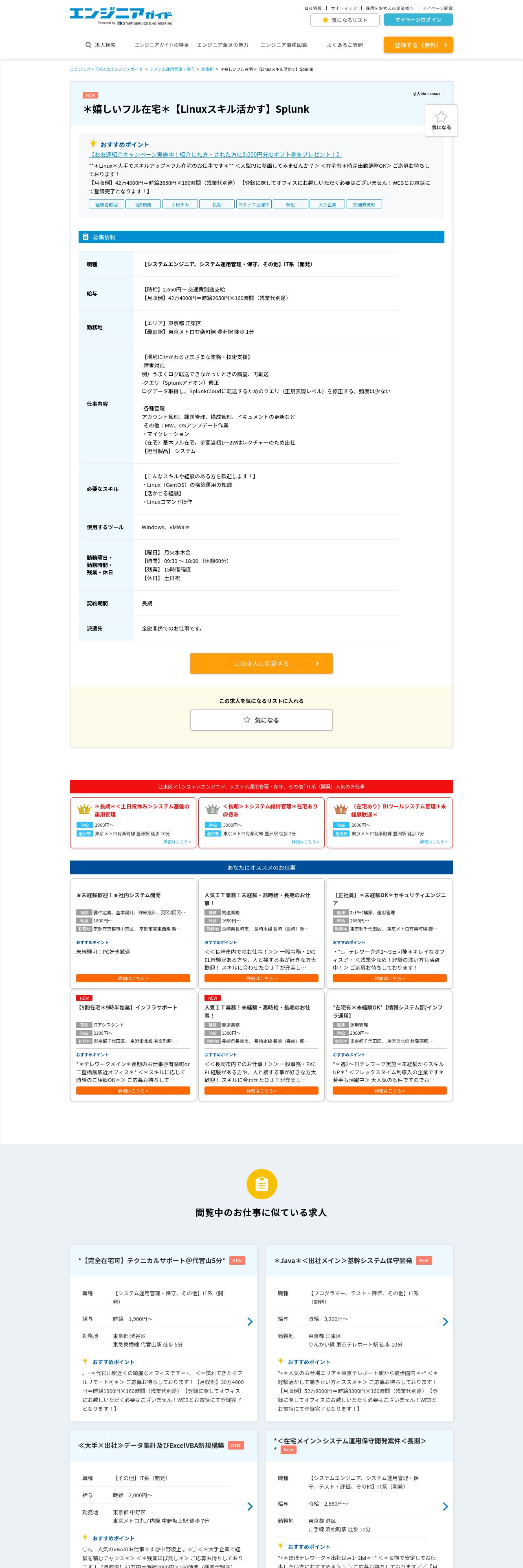The width and height of the screenshot is (523, 1568).
Task: Click the NEW badge on 9割在宅 card
Action: click(x=84, y=998)
